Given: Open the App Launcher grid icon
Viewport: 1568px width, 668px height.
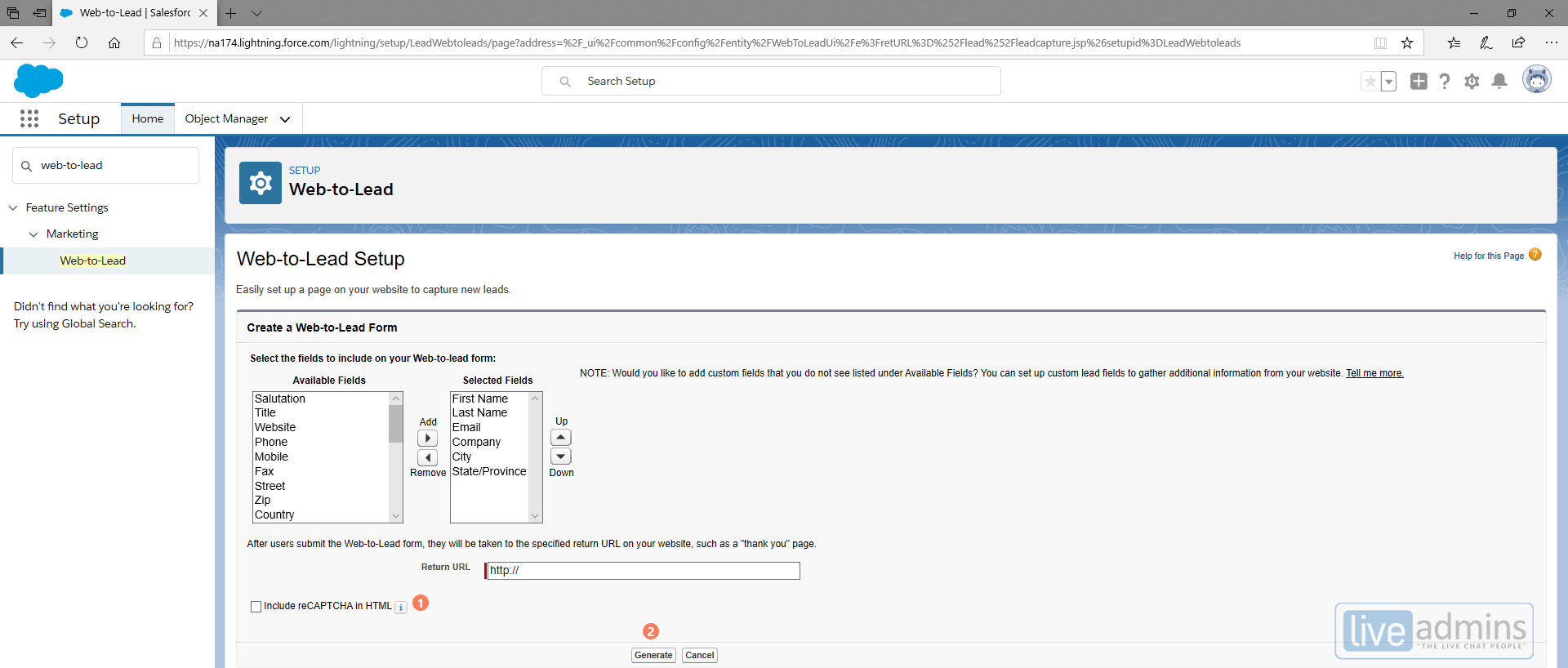Looking at the screenshot, I should [29, 119].
